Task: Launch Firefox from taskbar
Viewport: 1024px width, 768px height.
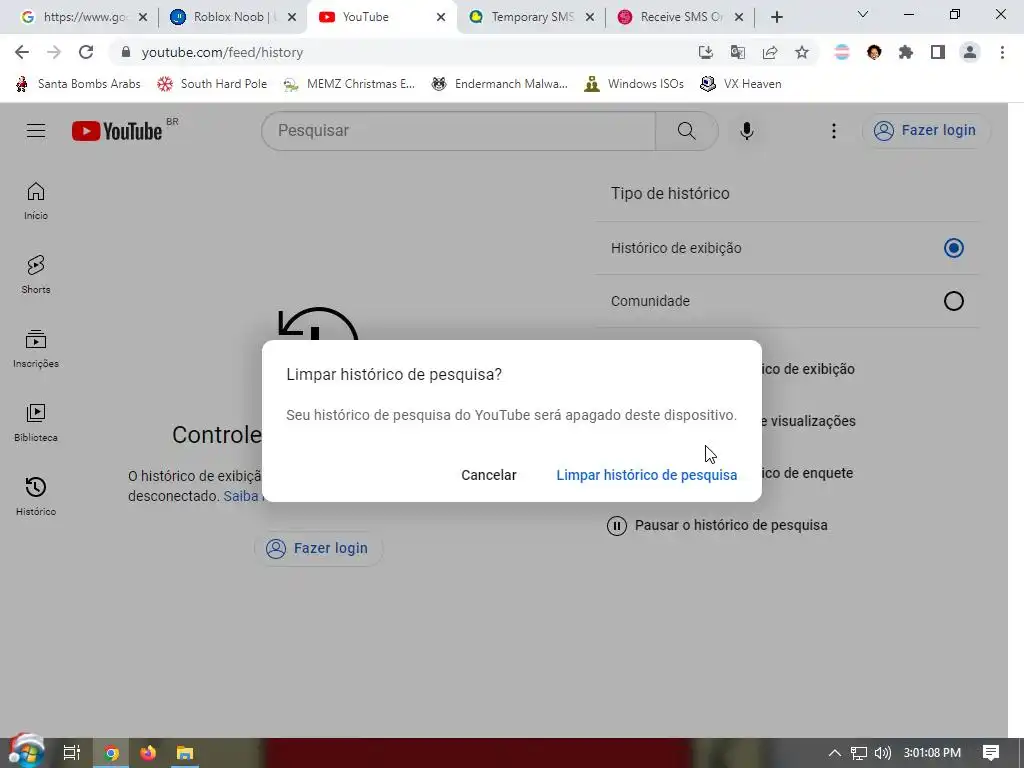Action: (x=148, y=753)
